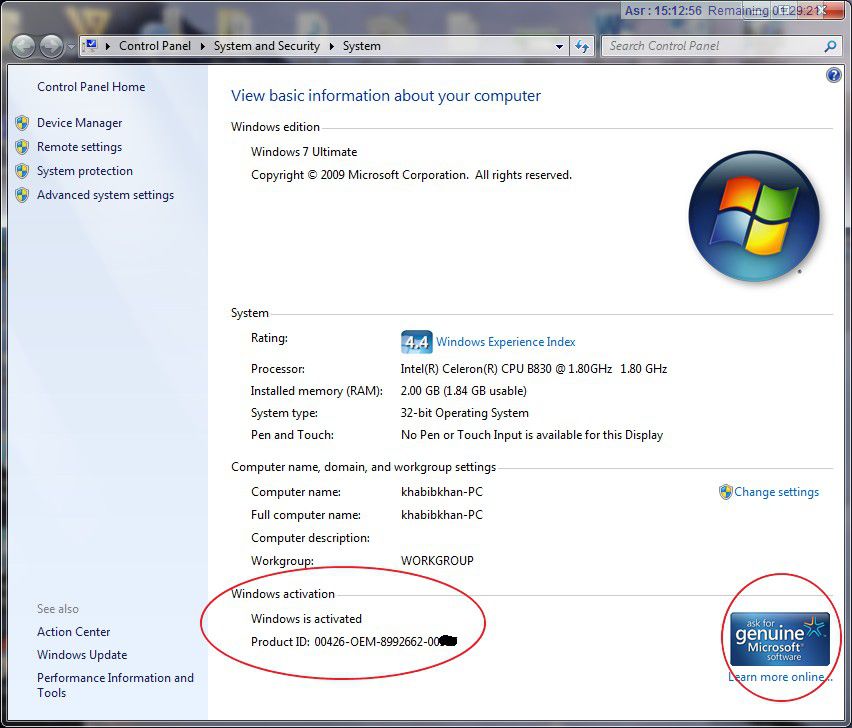852x728 pixels.
Task: Open Control Panel Home
Action: pyautogui.click(x=90, y=87)
